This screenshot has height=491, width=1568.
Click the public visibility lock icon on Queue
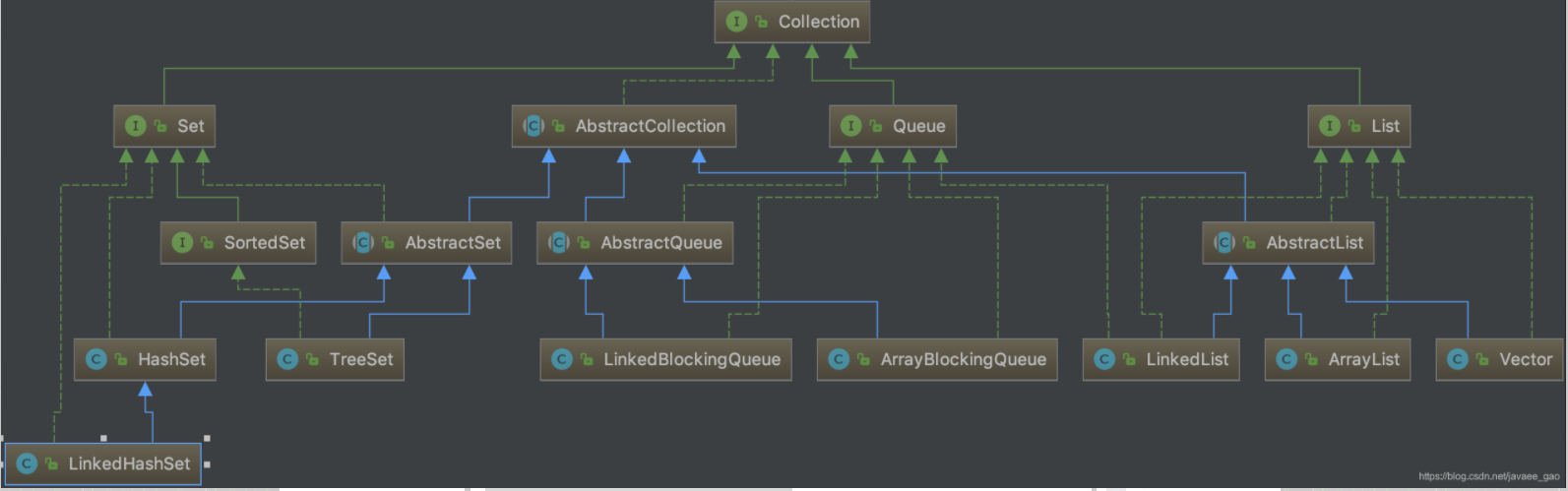(876, 126)
